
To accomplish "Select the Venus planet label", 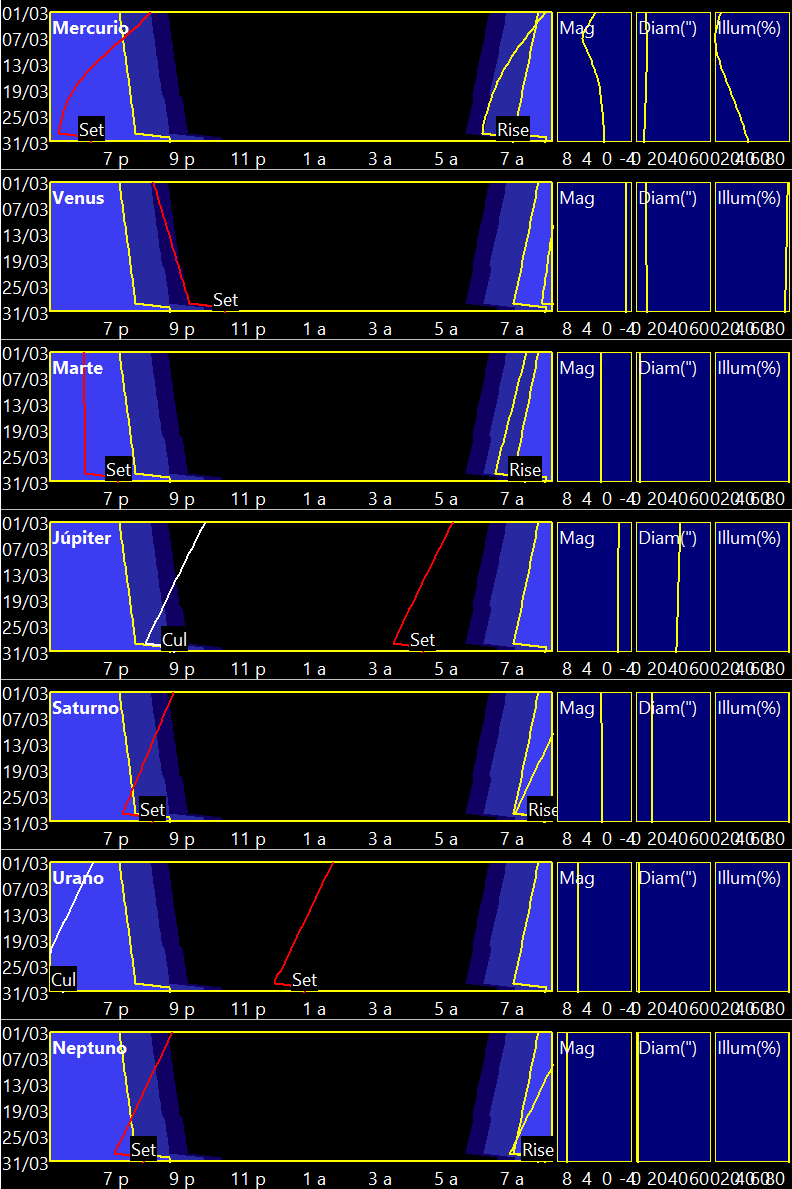I will (79, 198).
